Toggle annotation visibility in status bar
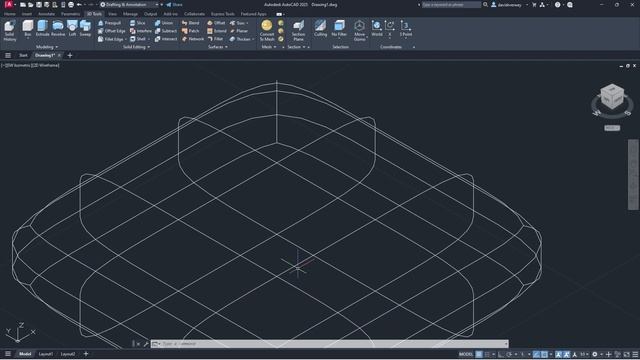The image size is (640, 360). (x=558, y=354)
